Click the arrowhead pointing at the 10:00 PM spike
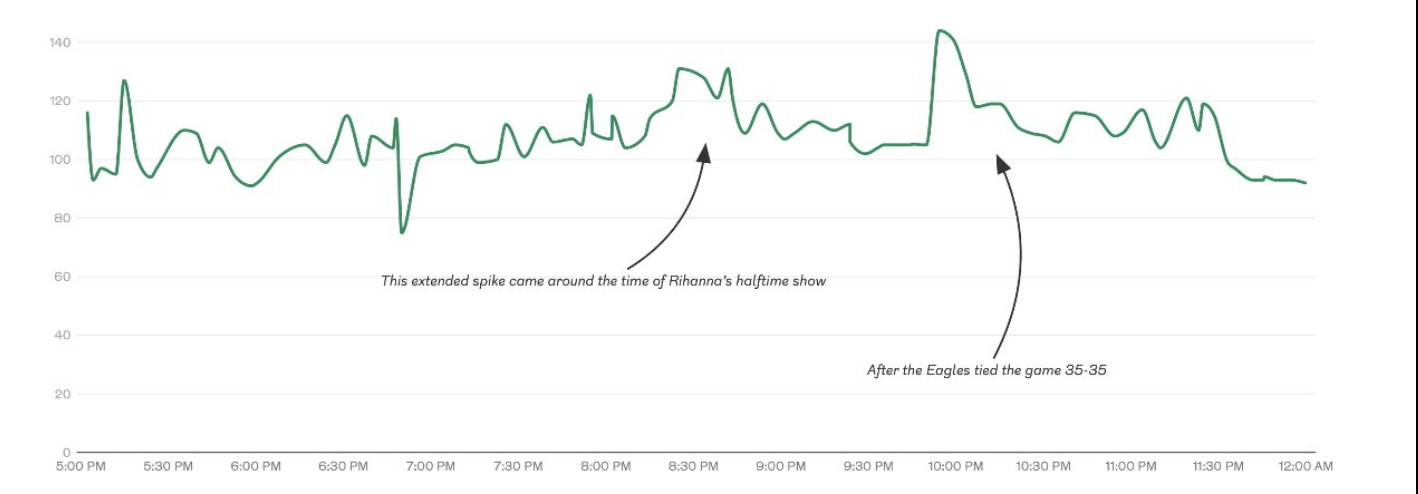The width and height of the screenshot is (1418, 494). (1003, 163)
